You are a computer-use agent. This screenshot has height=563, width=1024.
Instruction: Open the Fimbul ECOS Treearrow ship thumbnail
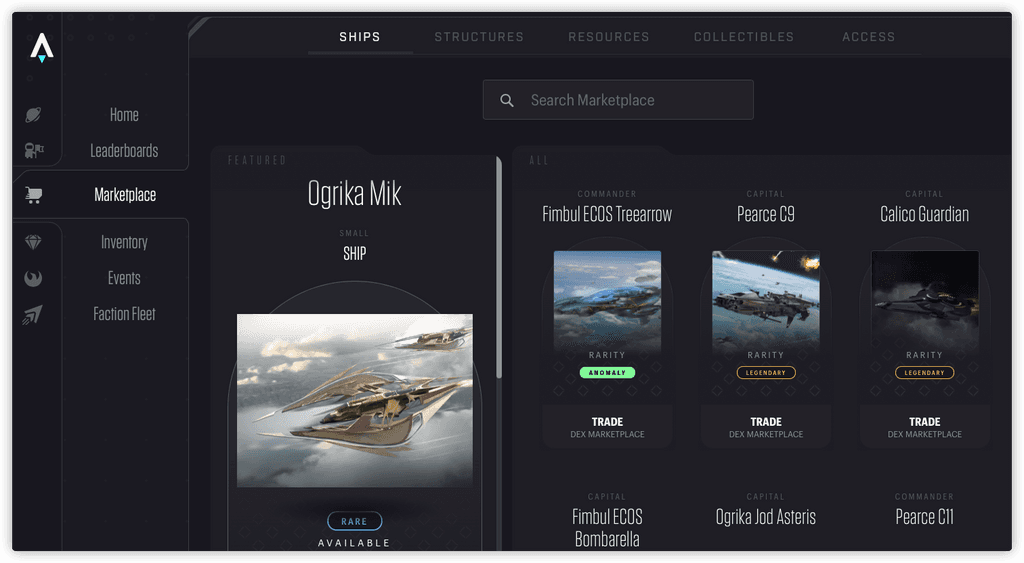(x=607, y=300)
